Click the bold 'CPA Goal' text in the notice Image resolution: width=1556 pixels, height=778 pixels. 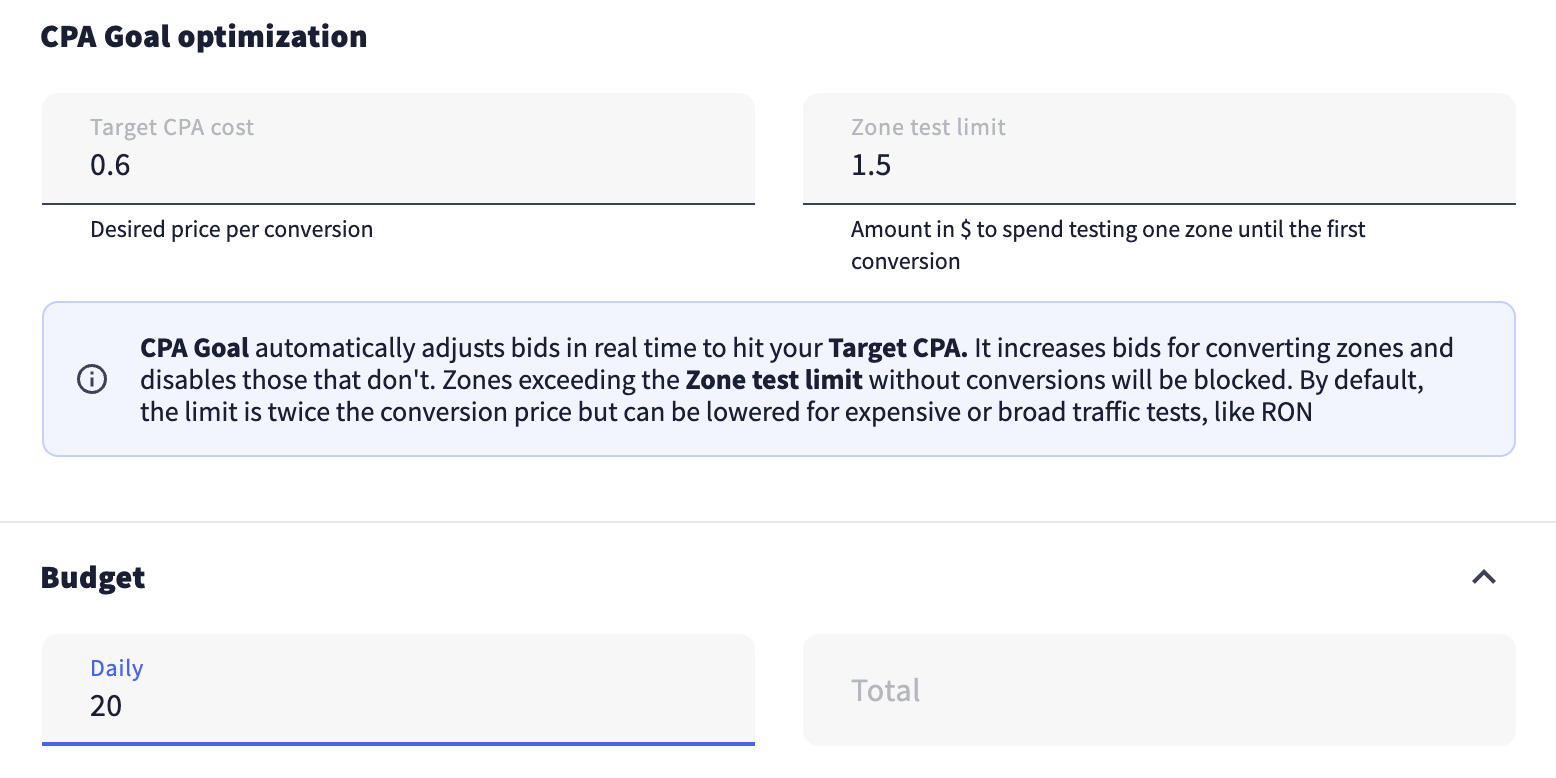[194, 349]
